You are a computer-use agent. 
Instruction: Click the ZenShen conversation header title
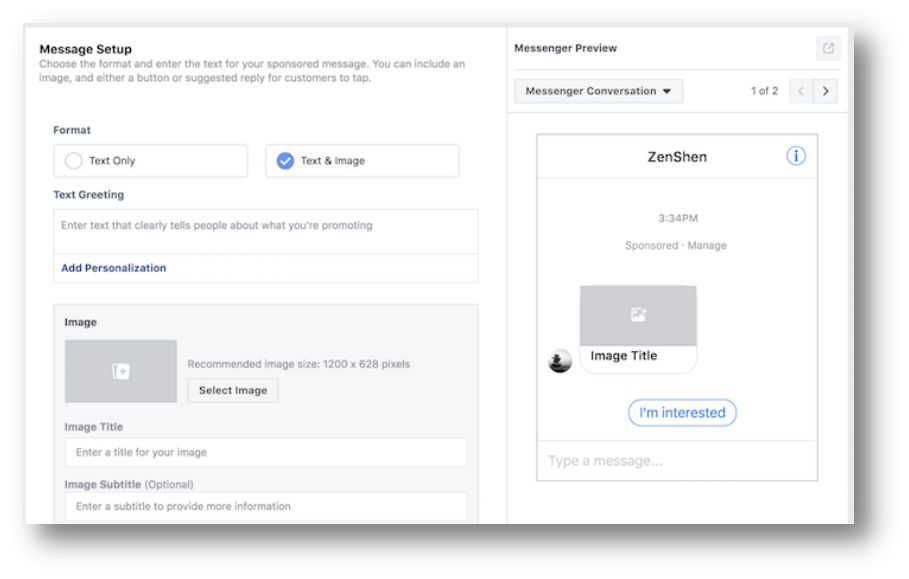click(x=677, y=156)
